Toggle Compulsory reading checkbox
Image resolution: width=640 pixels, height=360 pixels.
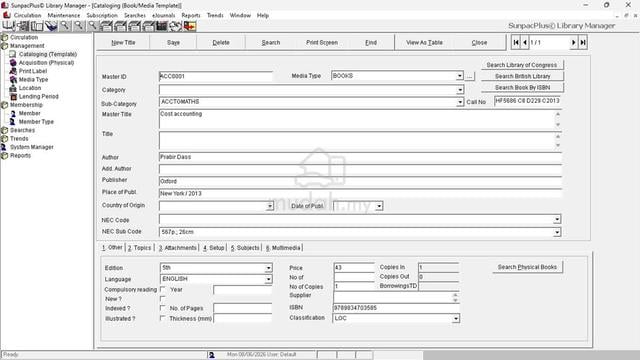coord(162,289)
